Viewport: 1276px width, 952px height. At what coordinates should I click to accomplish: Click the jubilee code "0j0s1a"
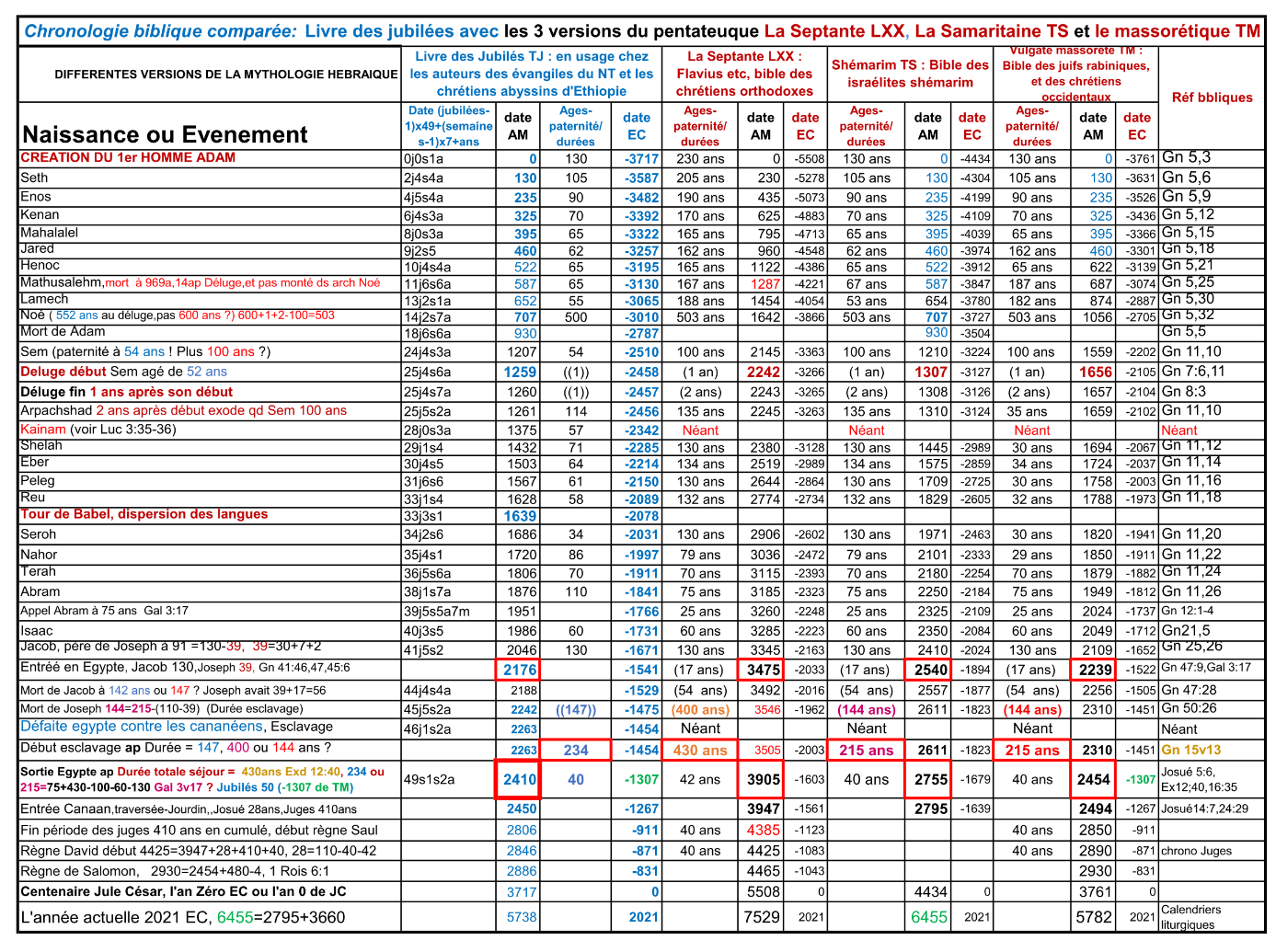click(x=423, y=158)
